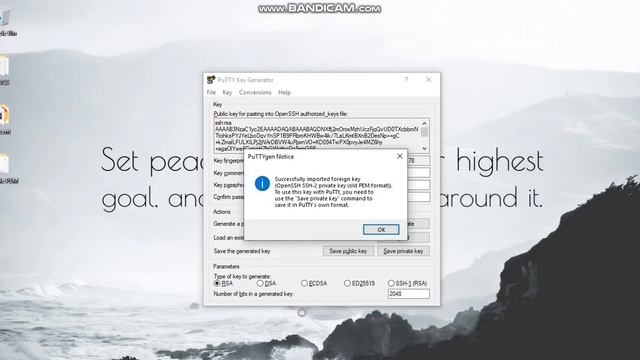Click the 'Save the generated key' label
Image resolution: width=640 pixels, height=360 pixels.
[x=242, y=251]
